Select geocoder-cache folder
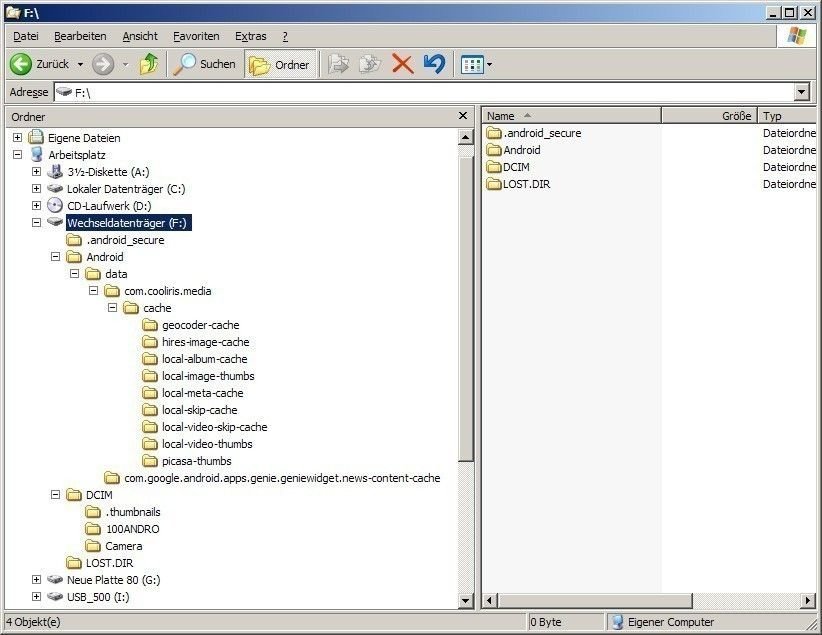Screen dimensions: 822x635 191,325
